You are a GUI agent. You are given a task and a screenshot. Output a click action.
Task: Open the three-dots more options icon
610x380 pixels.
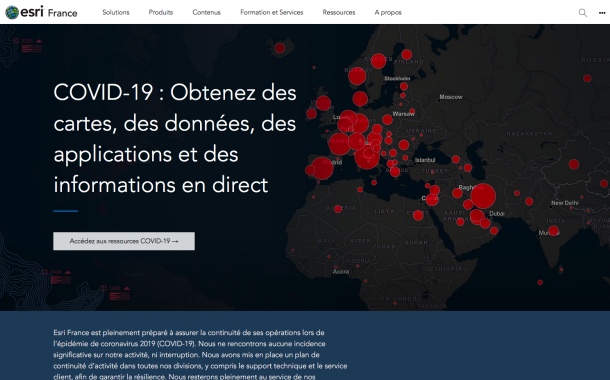coord(602,13)
